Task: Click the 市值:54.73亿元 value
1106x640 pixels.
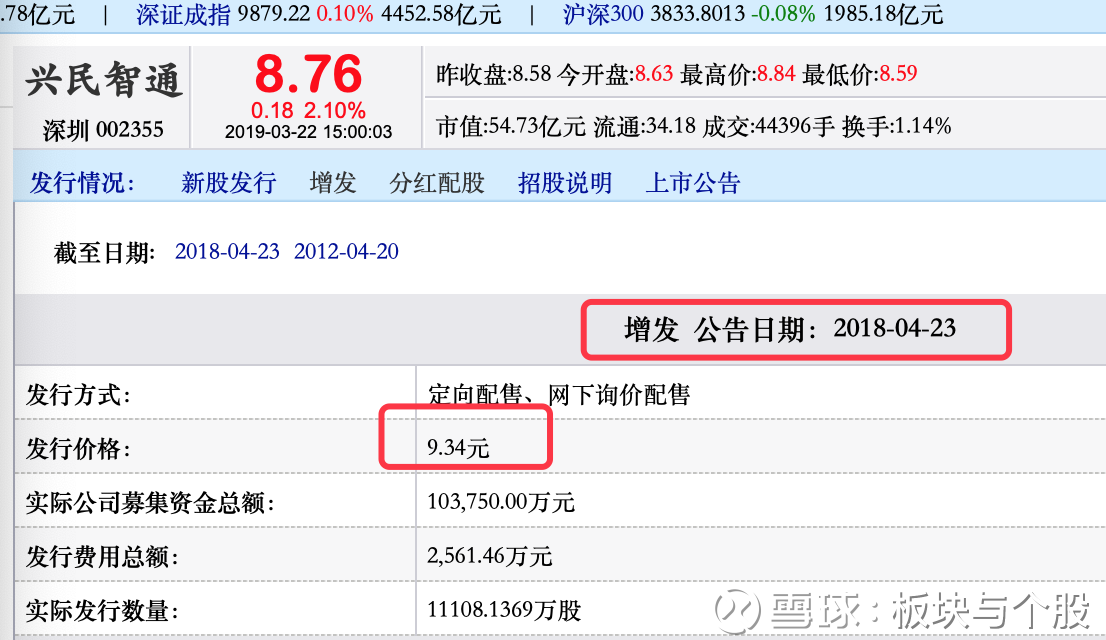Action: click(x=511, y=126)
